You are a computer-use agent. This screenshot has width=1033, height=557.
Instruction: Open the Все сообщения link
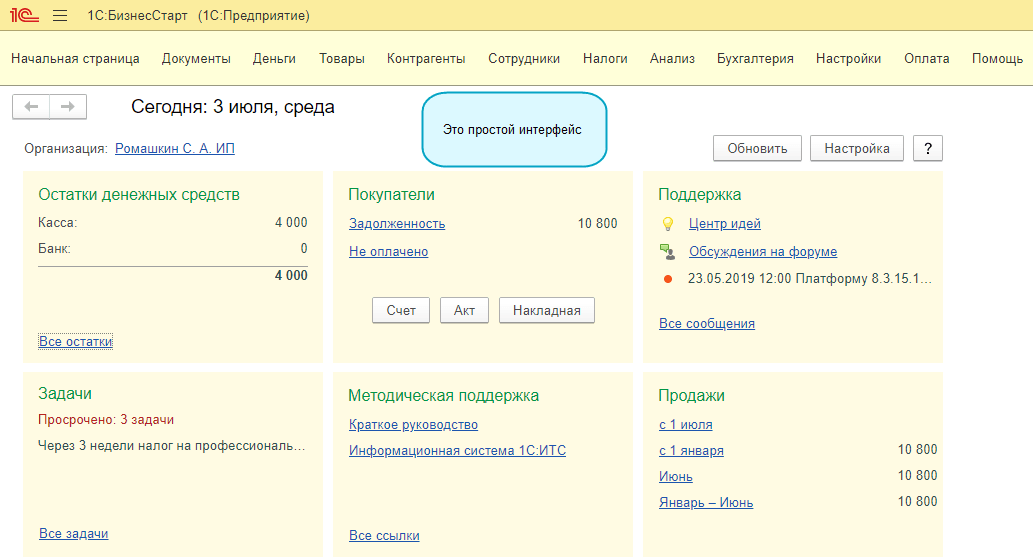pyautogui.click(x=707, y=323)
